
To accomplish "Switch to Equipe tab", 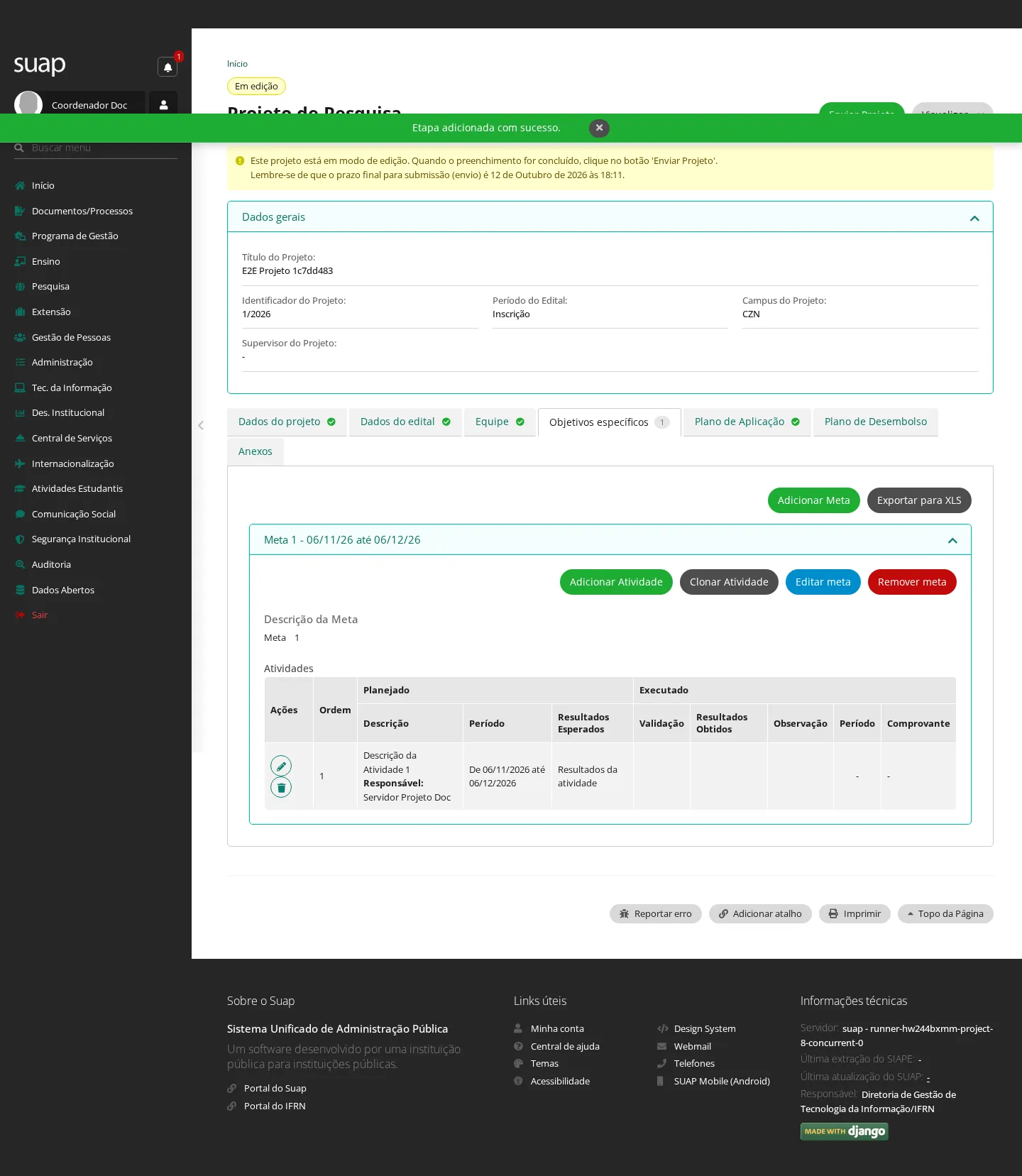I will tap(500, 422).
